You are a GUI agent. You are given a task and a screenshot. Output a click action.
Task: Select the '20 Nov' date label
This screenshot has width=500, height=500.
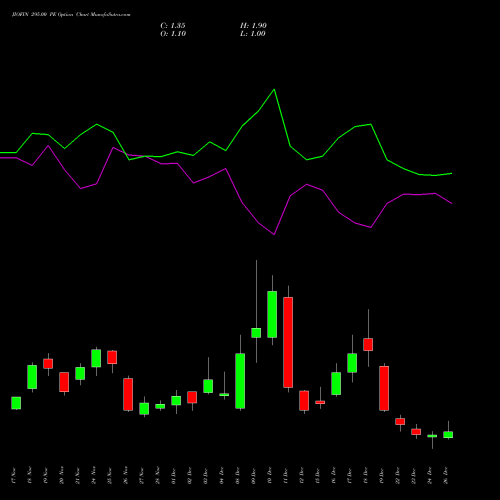click(62, 476)
